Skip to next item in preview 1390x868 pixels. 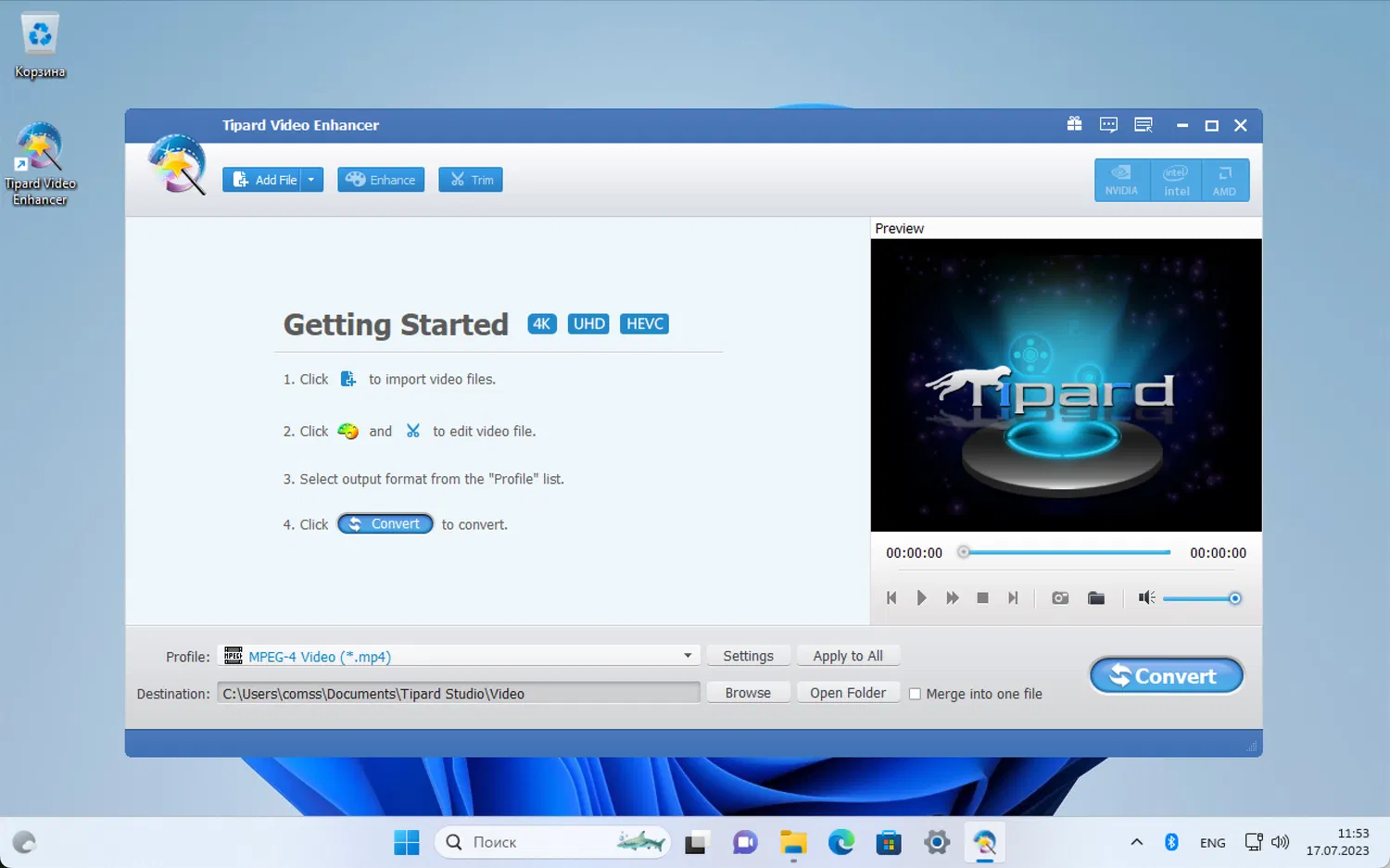1013,598
